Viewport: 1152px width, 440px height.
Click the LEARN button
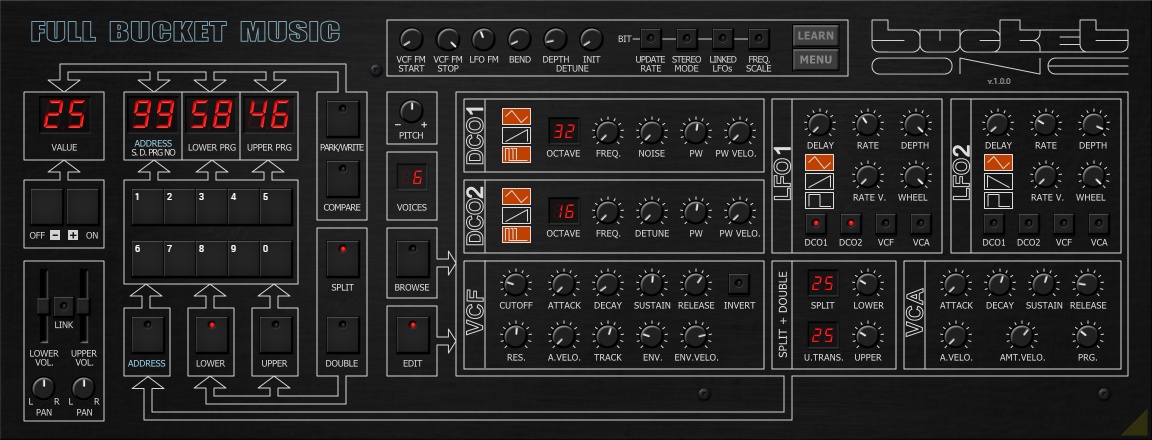pos(816,36)
